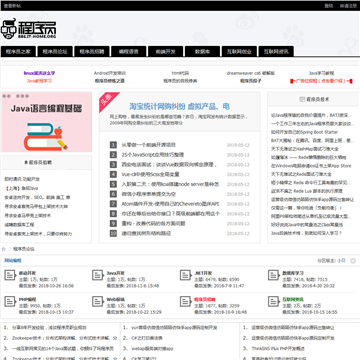
Task: Open the 程序员招聘 navigation tab
Action: [92, 52]
